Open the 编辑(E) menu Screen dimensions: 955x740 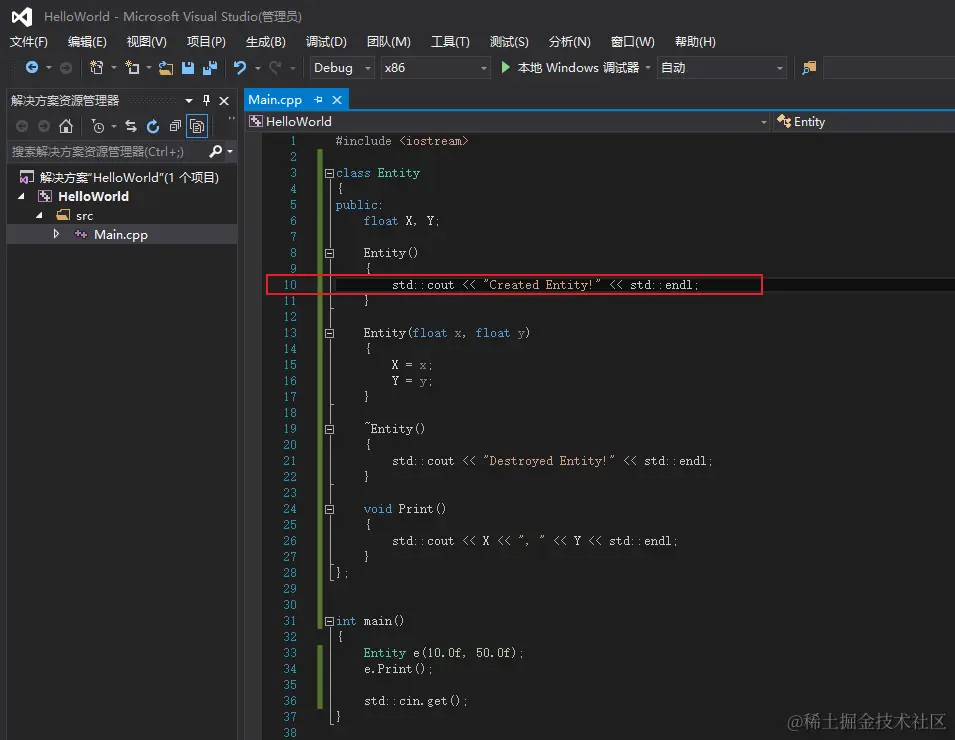tap(87, 41)
